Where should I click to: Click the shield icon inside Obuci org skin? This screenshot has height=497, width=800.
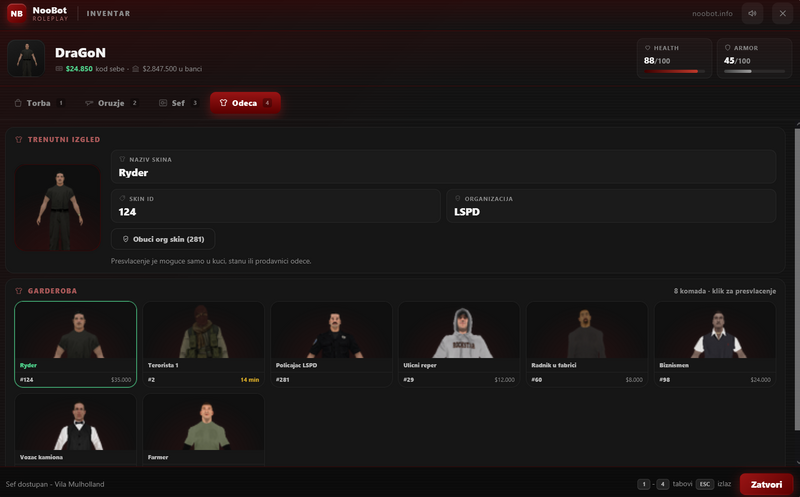(x=126, y=239)
